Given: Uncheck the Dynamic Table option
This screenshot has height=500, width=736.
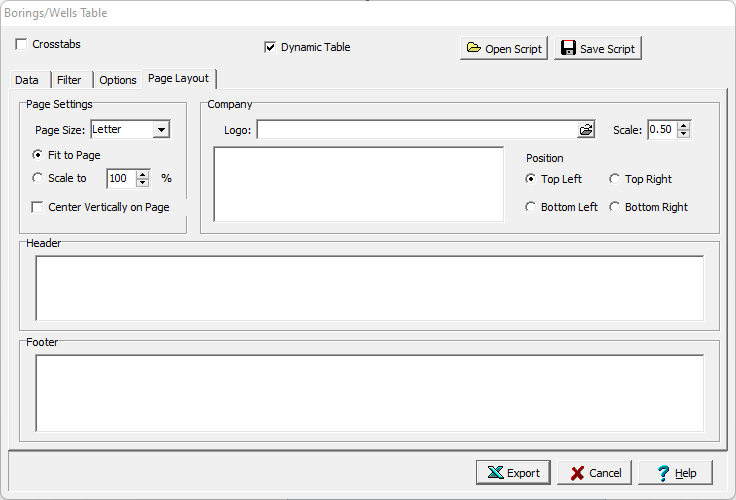Looking at the screenshot, I should click(x=270, y=47).
